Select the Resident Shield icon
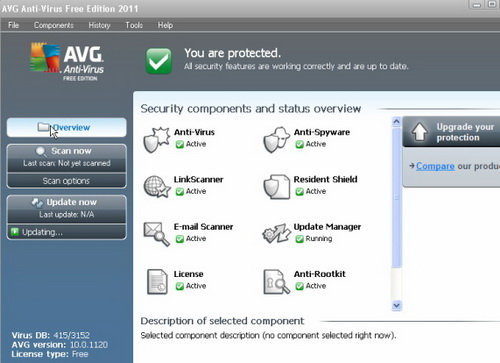This screenshot has height=363, width=500. 276,187
